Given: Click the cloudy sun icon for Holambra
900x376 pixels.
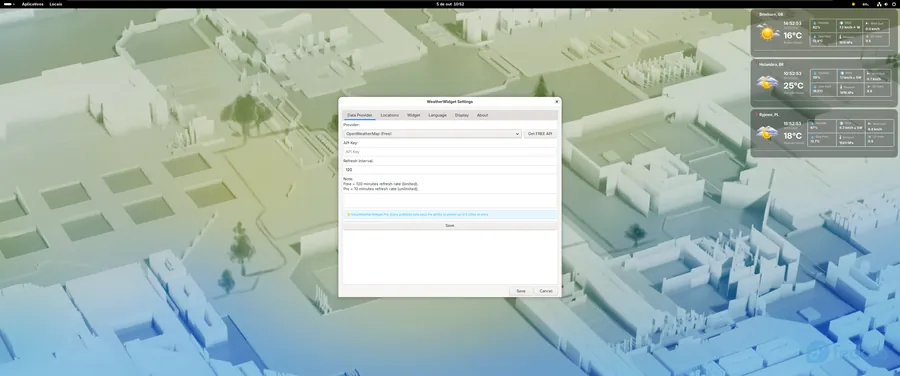Looking at the screenshot, I should [767, 82].
